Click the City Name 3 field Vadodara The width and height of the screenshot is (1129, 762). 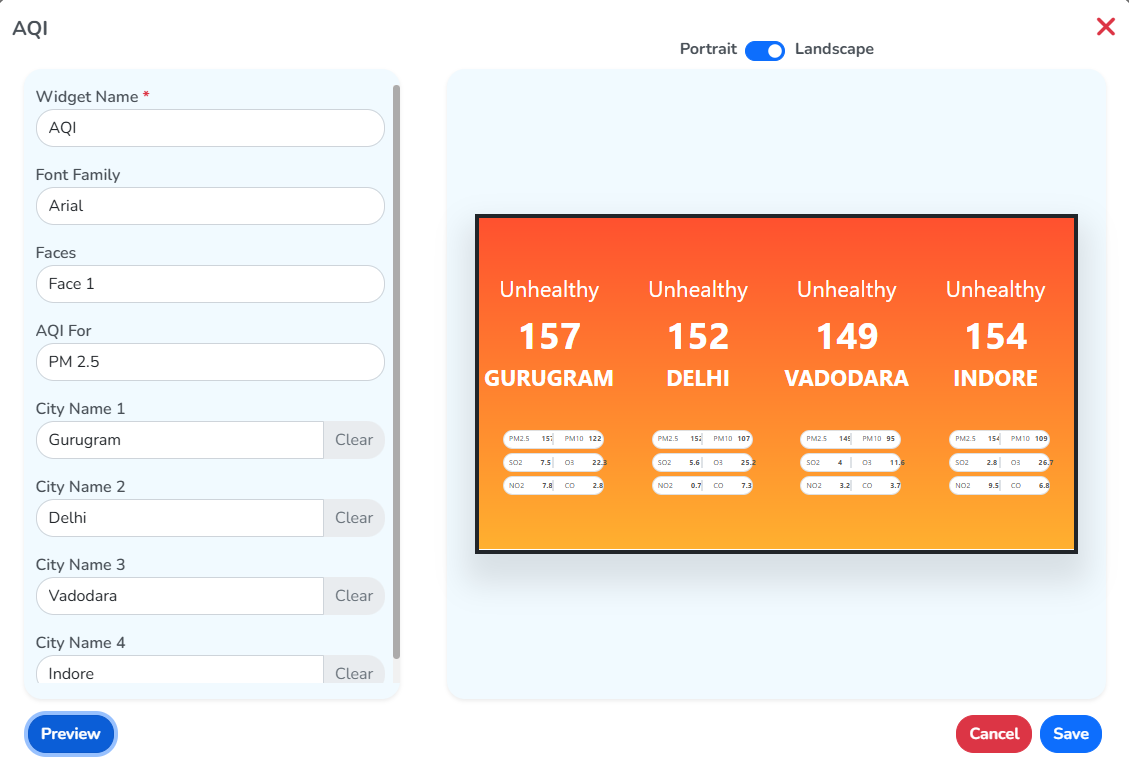coord(180,596)
